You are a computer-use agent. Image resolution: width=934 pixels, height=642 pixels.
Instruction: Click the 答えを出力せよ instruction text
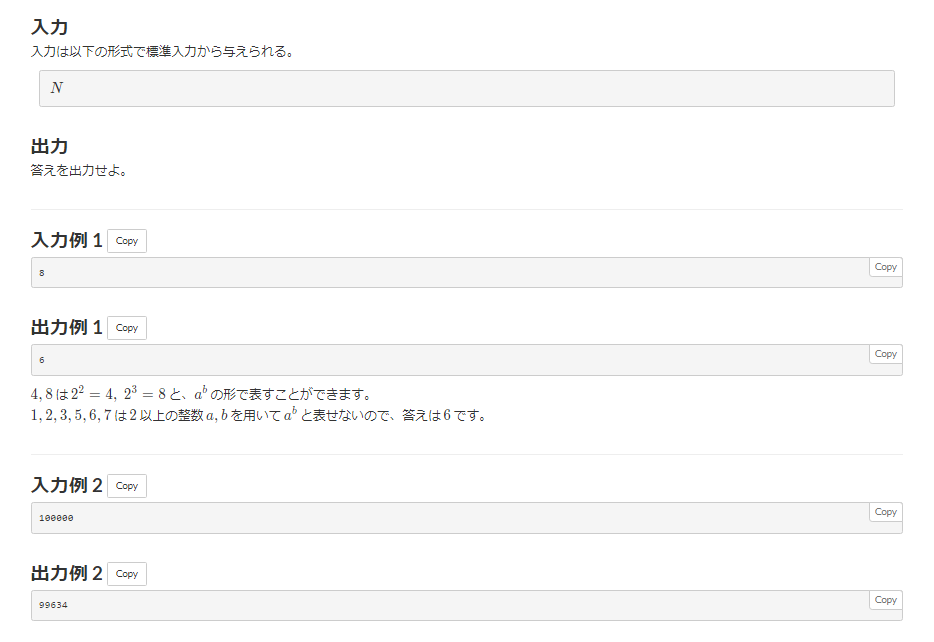pyautogui.click(x=77, y=170)
